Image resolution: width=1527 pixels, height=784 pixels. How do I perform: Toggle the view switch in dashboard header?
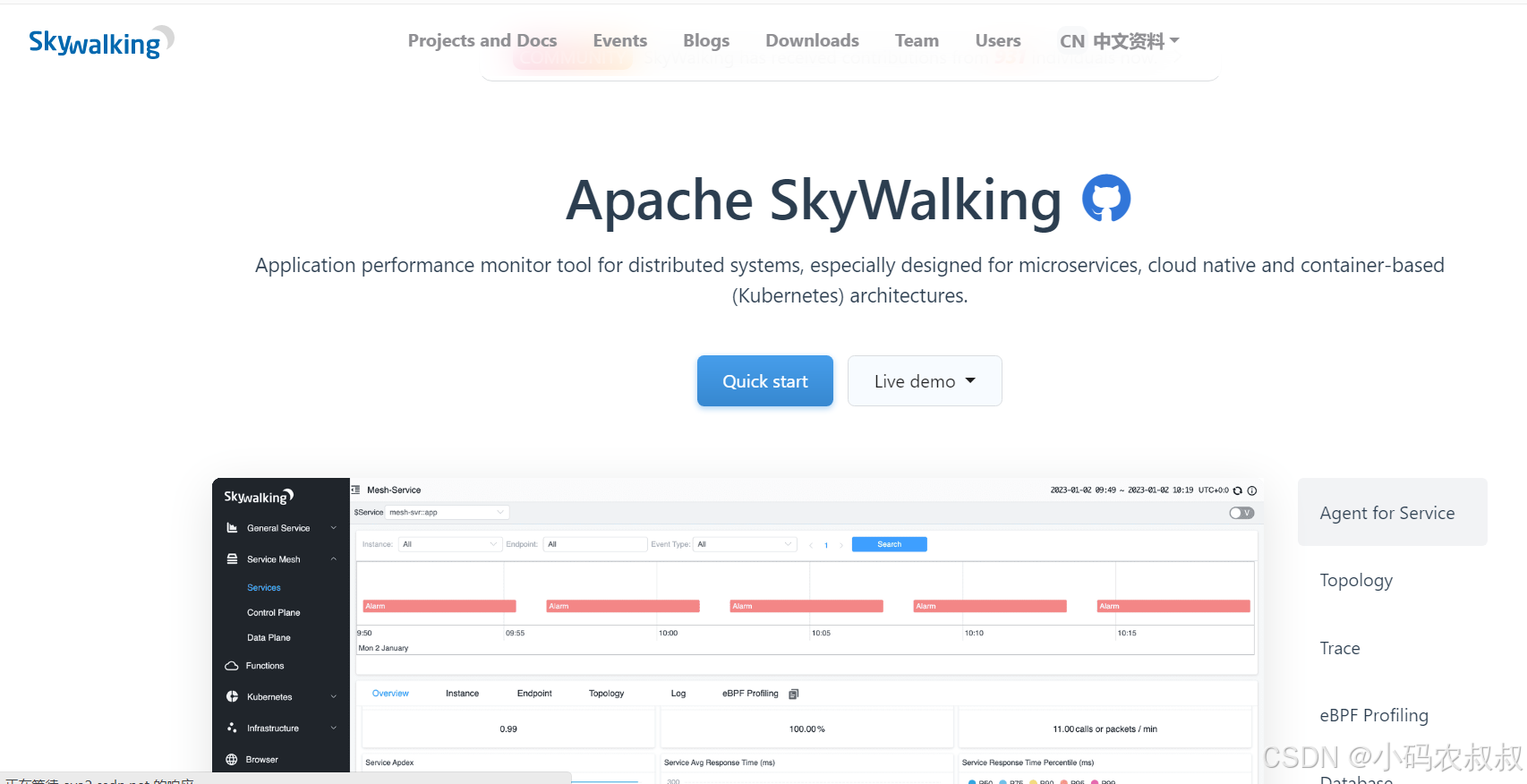[x=1241, y=513]
